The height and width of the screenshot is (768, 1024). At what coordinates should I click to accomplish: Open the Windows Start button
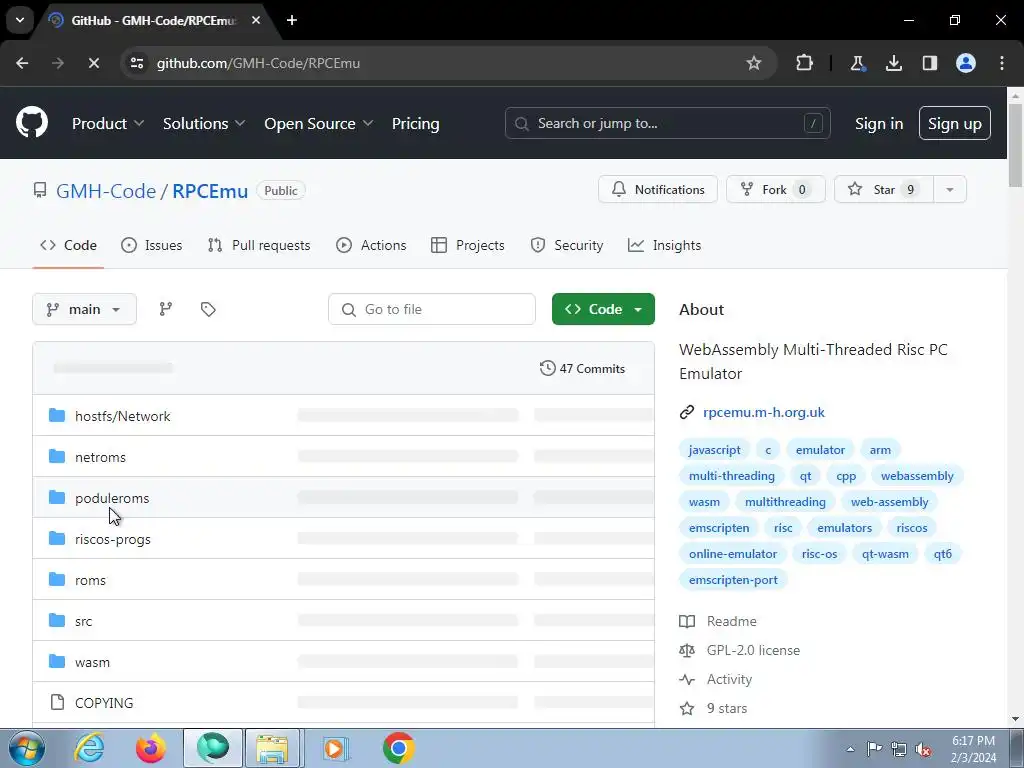(27, 748)
